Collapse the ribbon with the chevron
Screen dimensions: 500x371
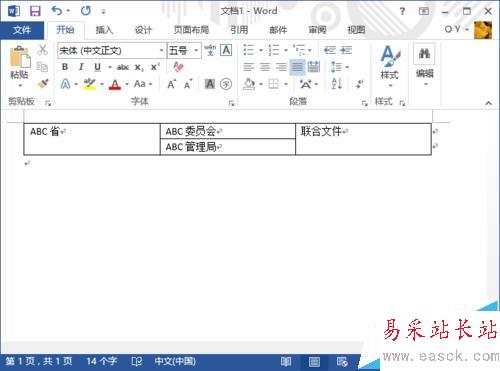(x=488, y=103)
